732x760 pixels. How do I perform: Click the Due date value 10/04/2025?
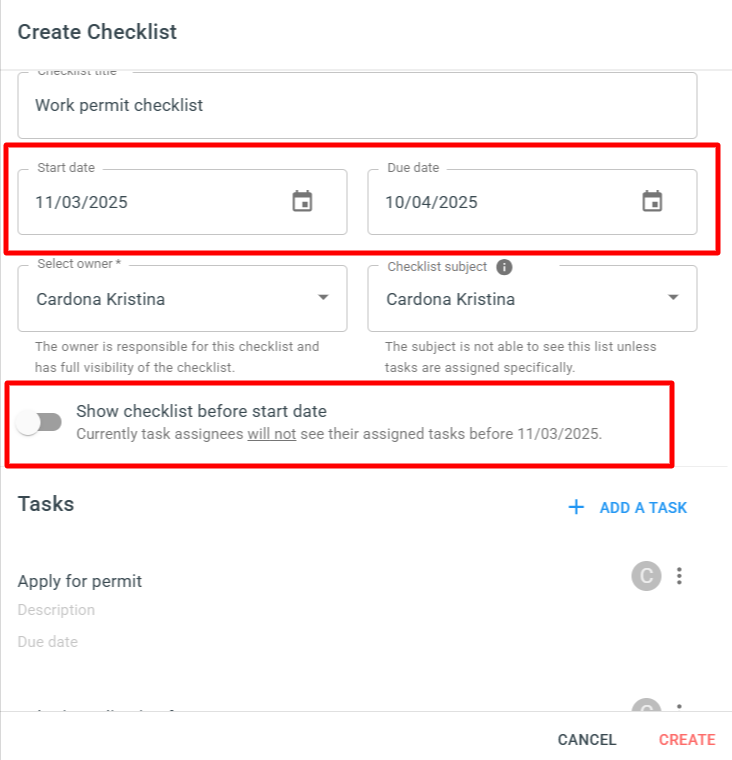[431, 202]
